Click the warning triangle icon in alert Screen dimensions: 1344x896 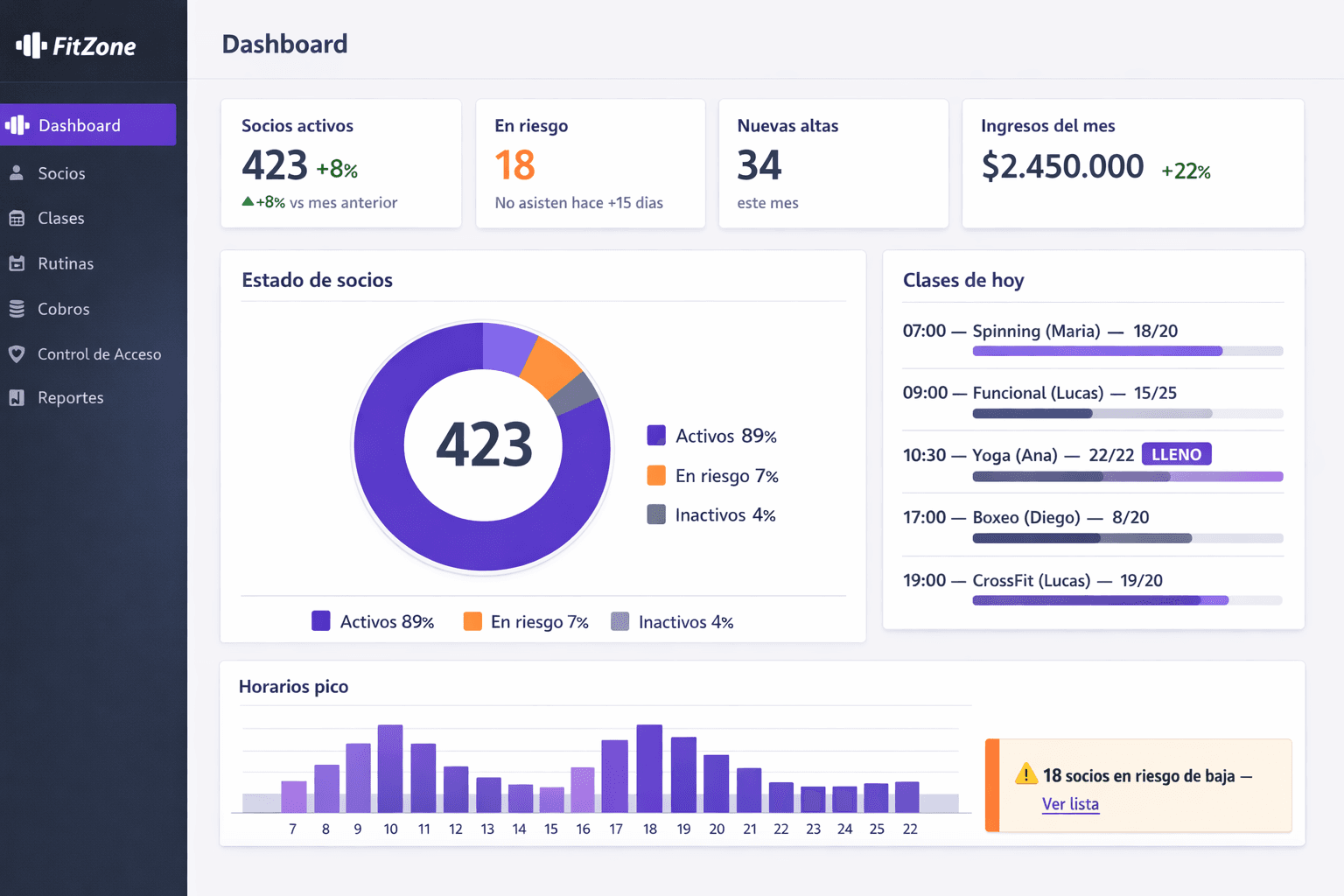click(x=1025, y=774)
